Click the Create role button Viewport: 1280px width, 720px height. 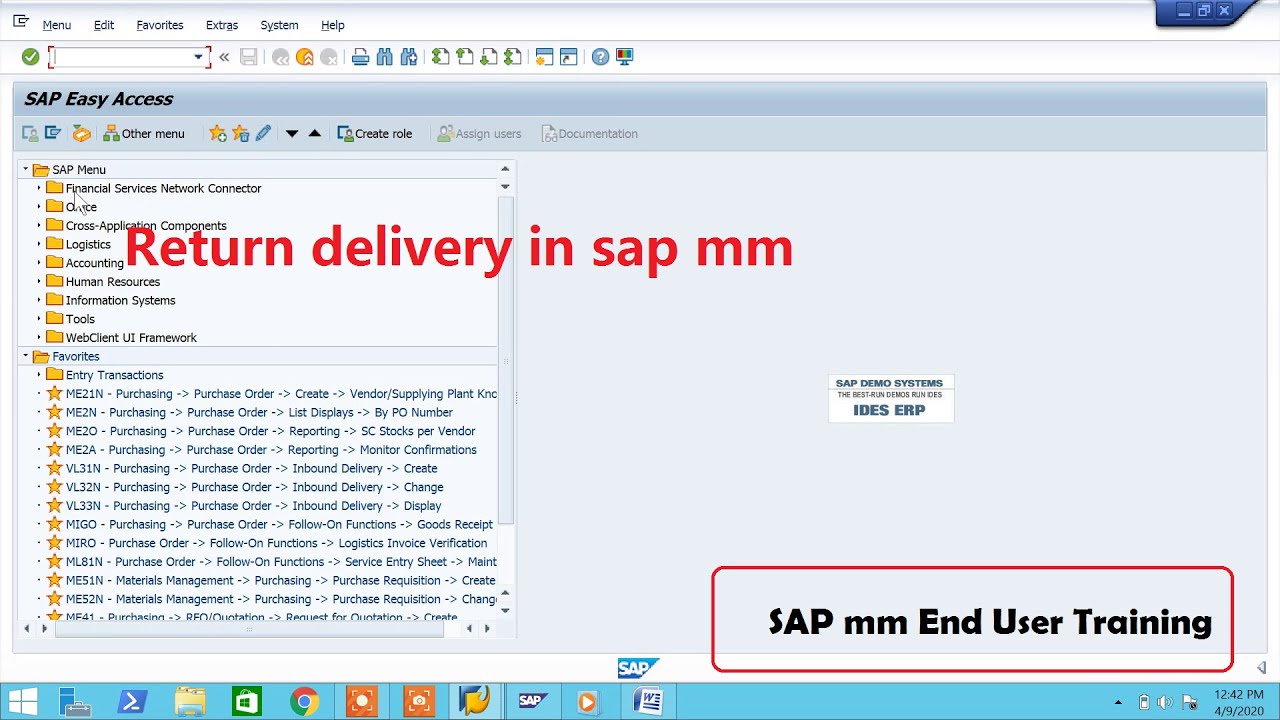tap(375, 133)
